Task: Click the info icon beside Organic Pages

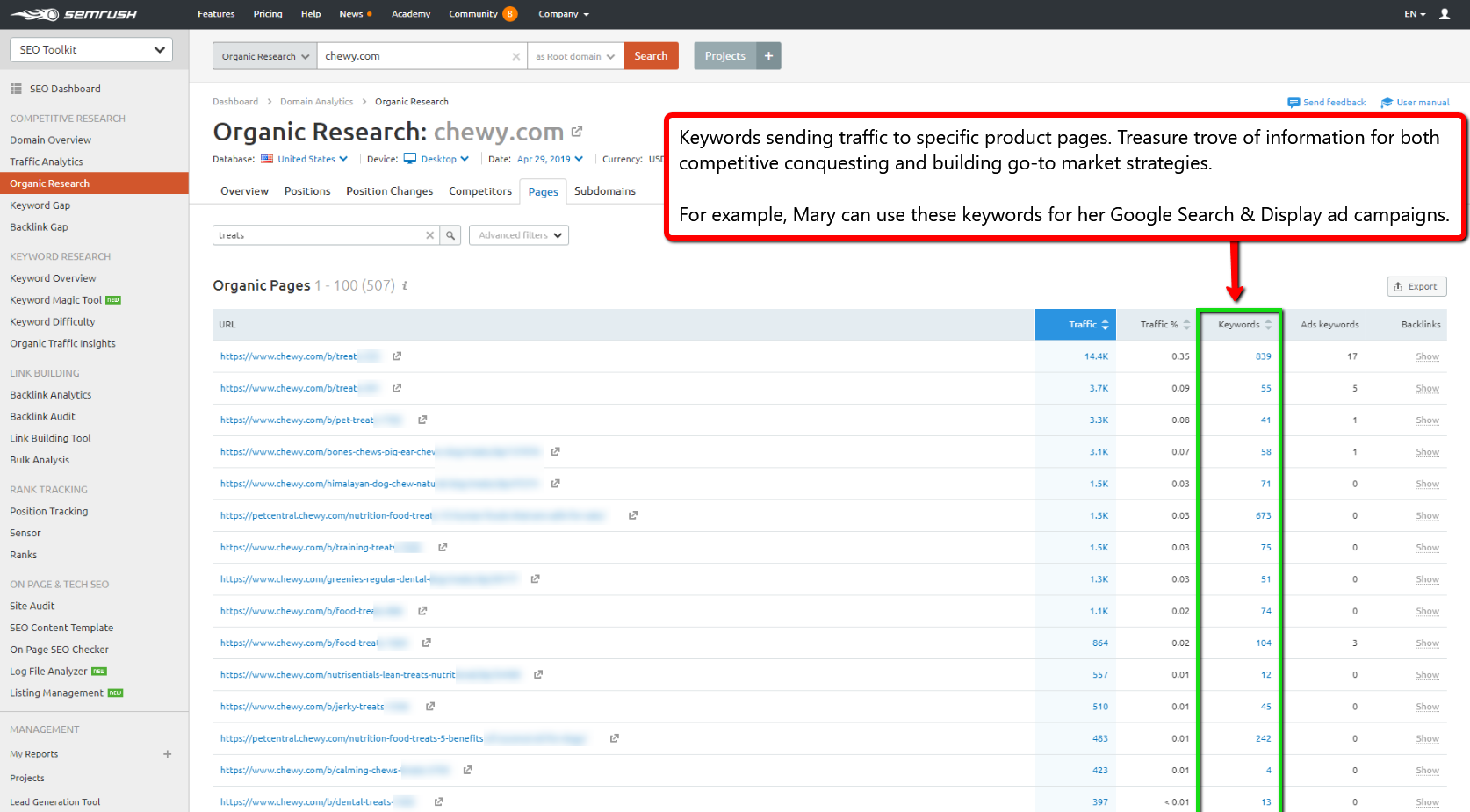Action: [405, 285]
